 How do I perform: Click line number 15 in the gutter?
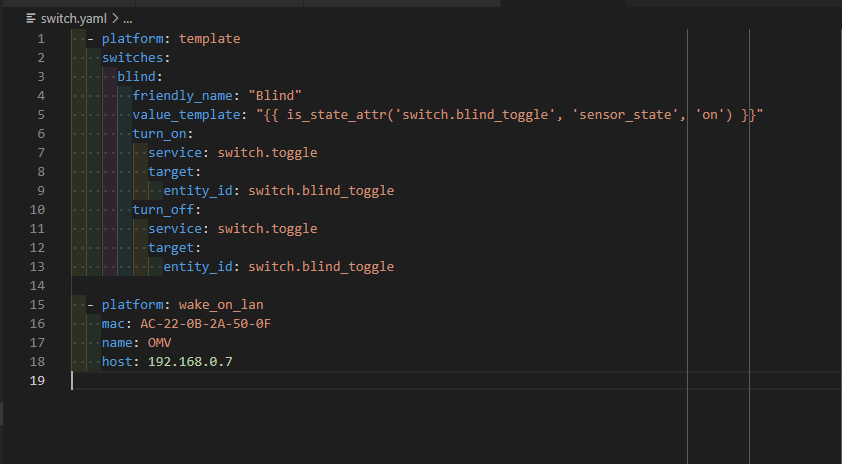[x=37, y=305]
